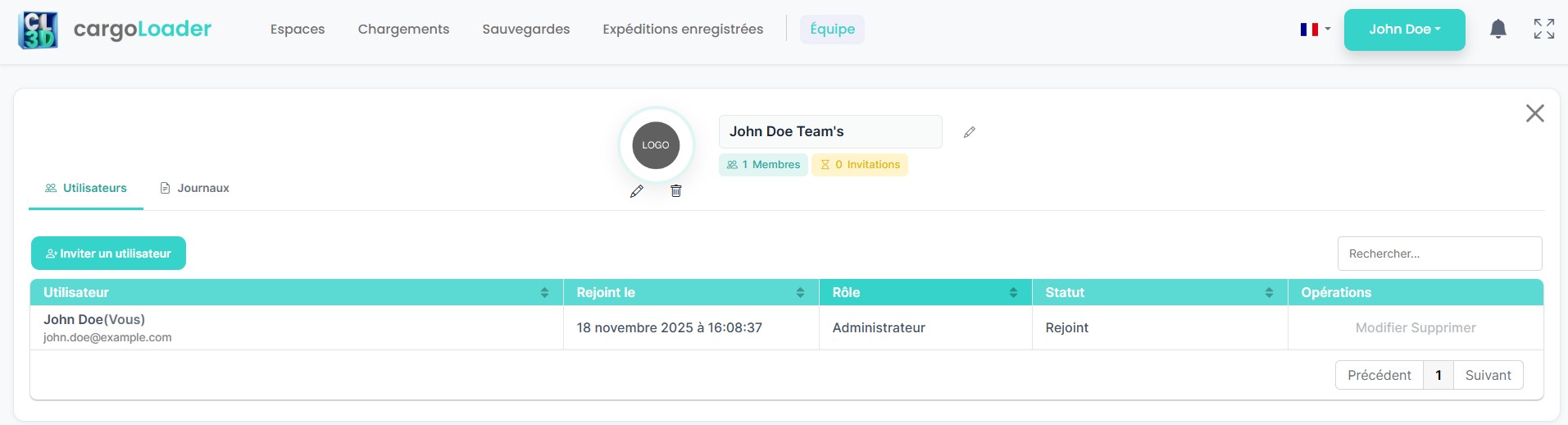The width and height of the screenshot is (1568, 425).
Task: Go to Expéditions enregistrées page
Action: (682, 30)
